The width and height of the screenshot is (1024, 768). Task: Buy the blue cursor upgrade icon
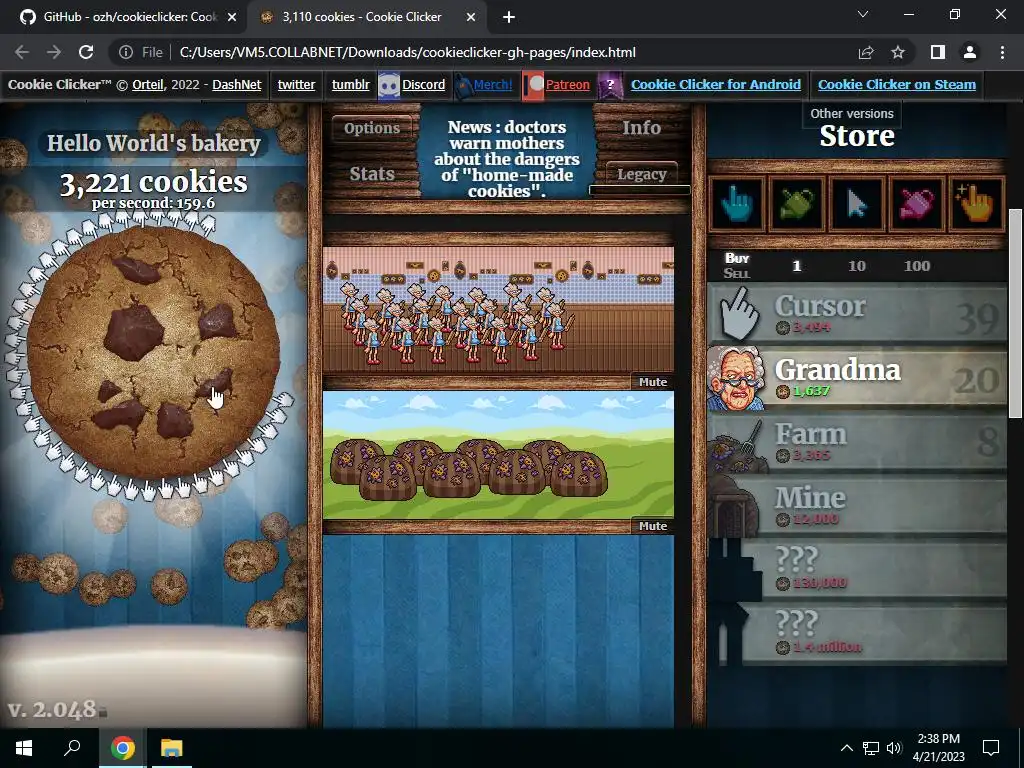(737, 204)
